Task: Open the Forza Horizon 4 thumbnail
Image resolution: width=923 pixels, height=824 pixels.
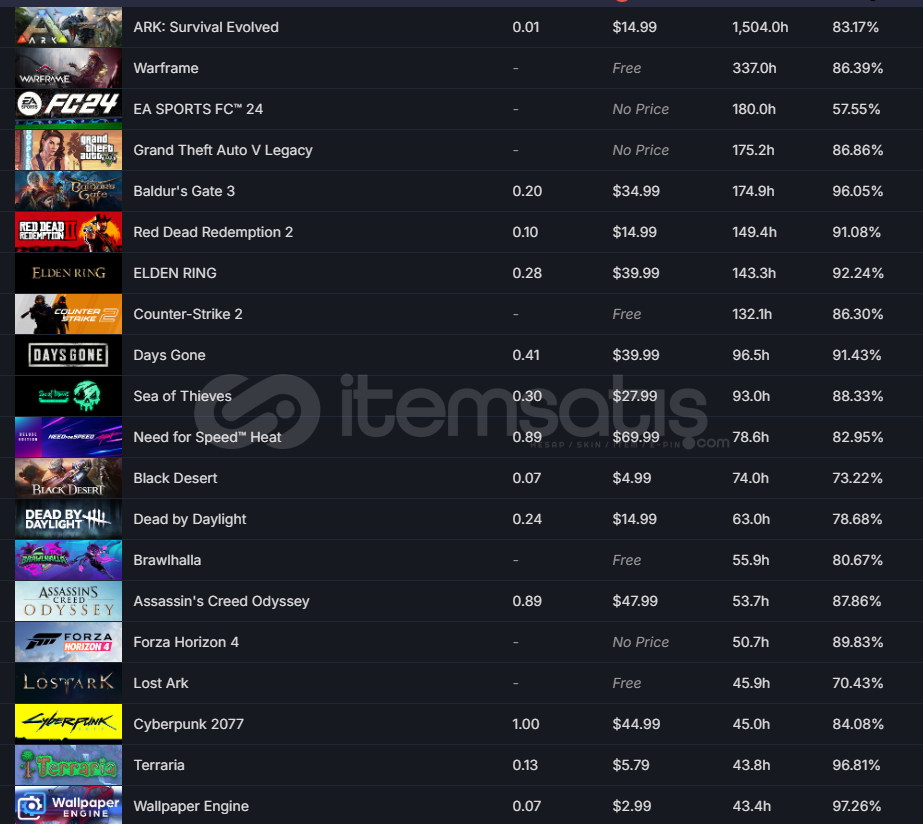Action: 68,642
